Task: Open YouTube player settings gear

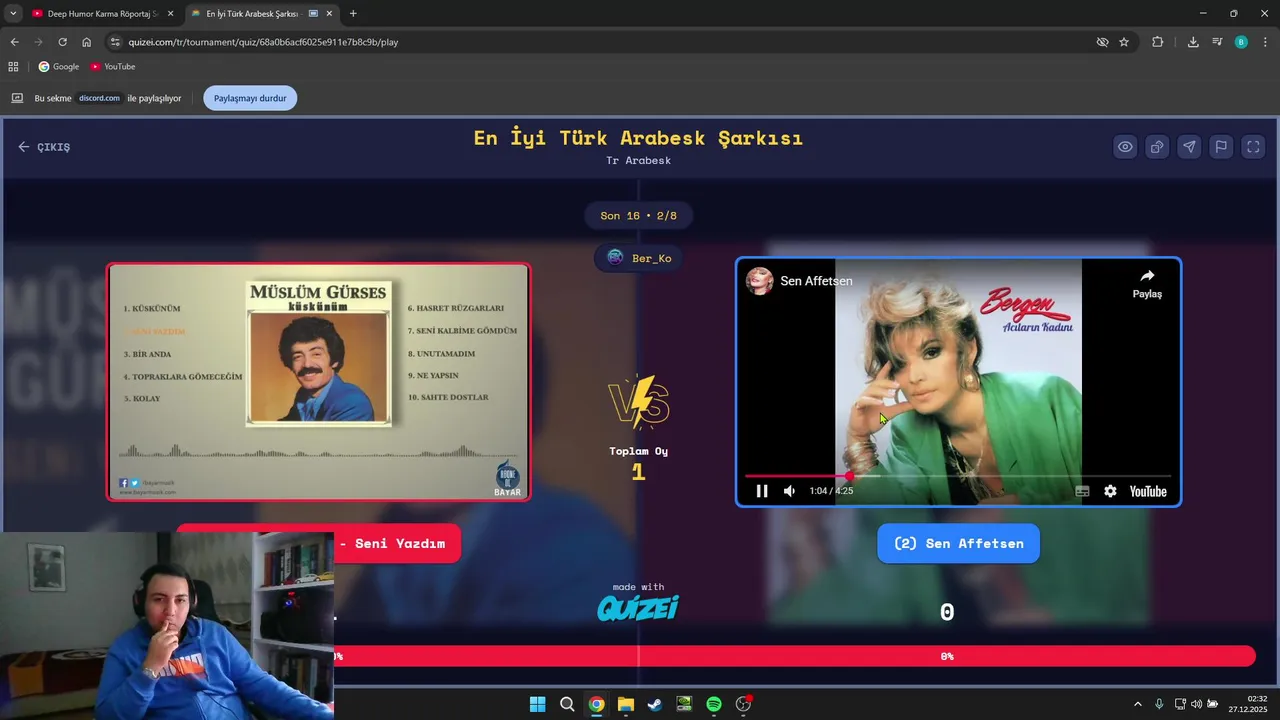Action: coord(1110,491)
